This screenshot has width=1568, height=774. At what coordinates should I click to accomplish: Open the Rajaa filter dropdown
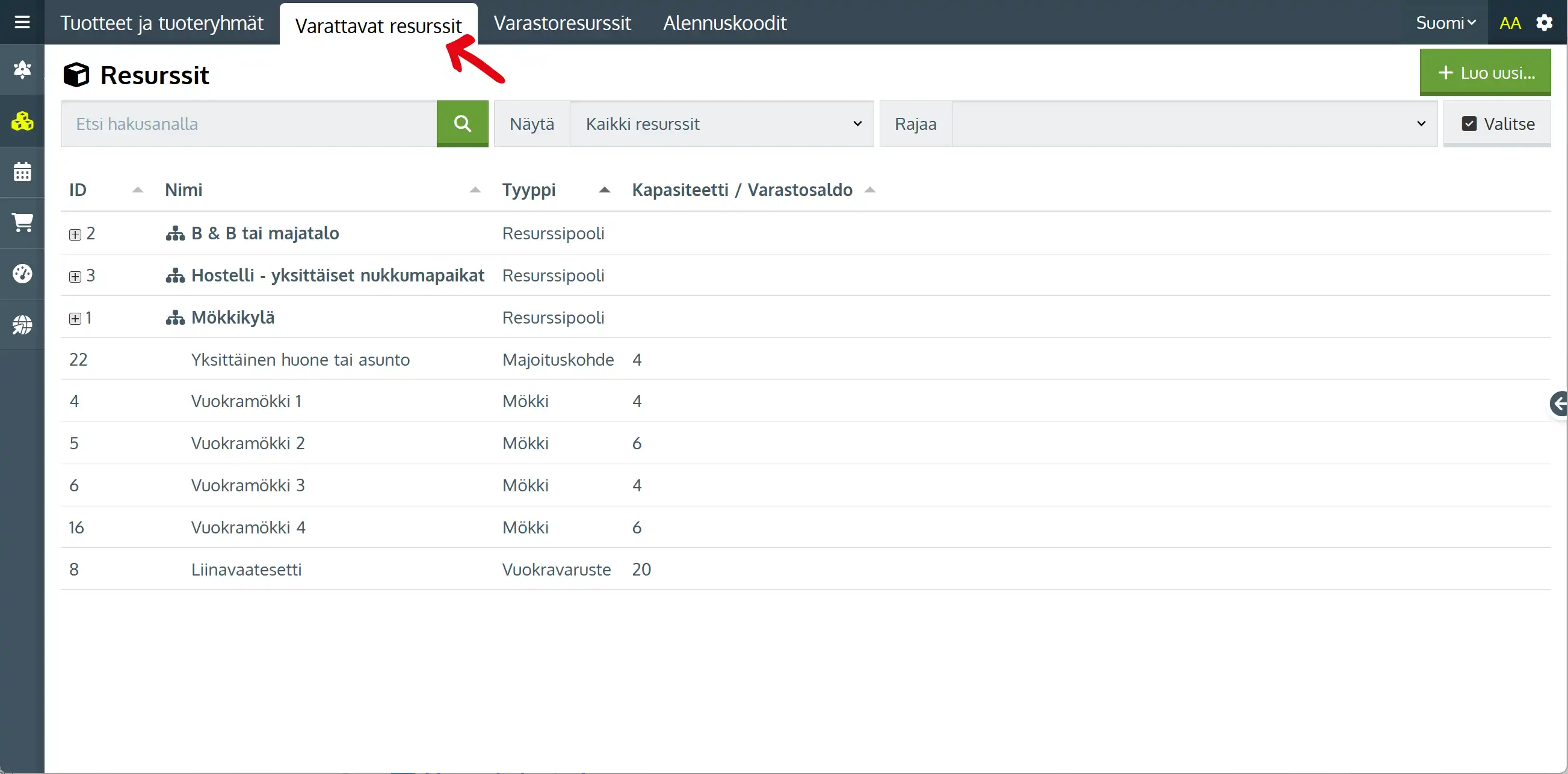(1194, 123)
